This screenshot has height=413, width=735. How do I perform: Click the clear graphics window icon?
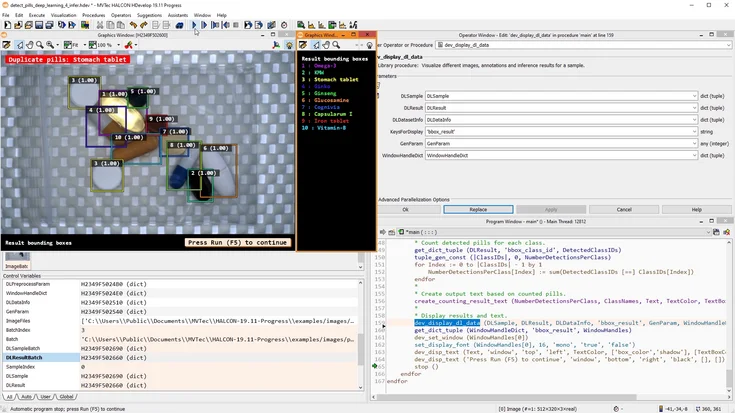[x=8, y=45]
